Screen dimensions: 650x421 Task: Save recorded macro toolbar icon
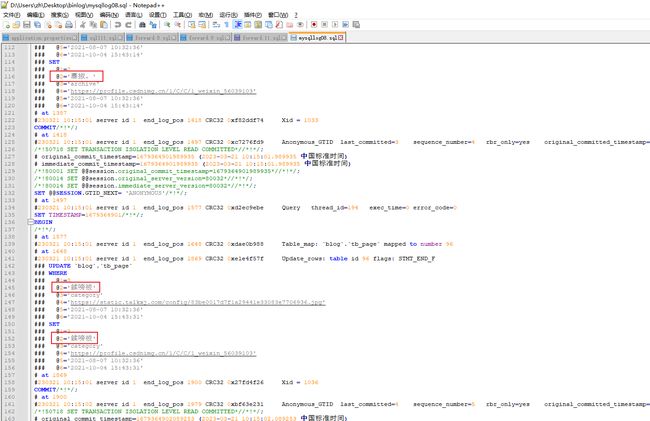pyautogui.click(x=356, y=25)
